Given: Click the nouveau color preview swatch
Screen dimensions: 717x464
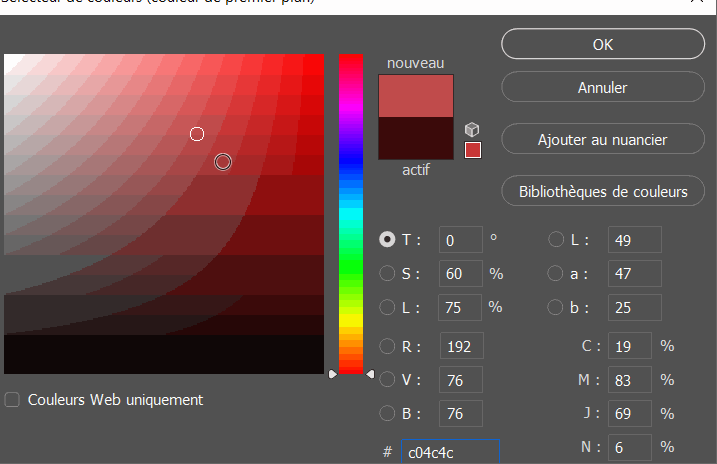Looking at the screenshot, I should (x=416, y=96).
